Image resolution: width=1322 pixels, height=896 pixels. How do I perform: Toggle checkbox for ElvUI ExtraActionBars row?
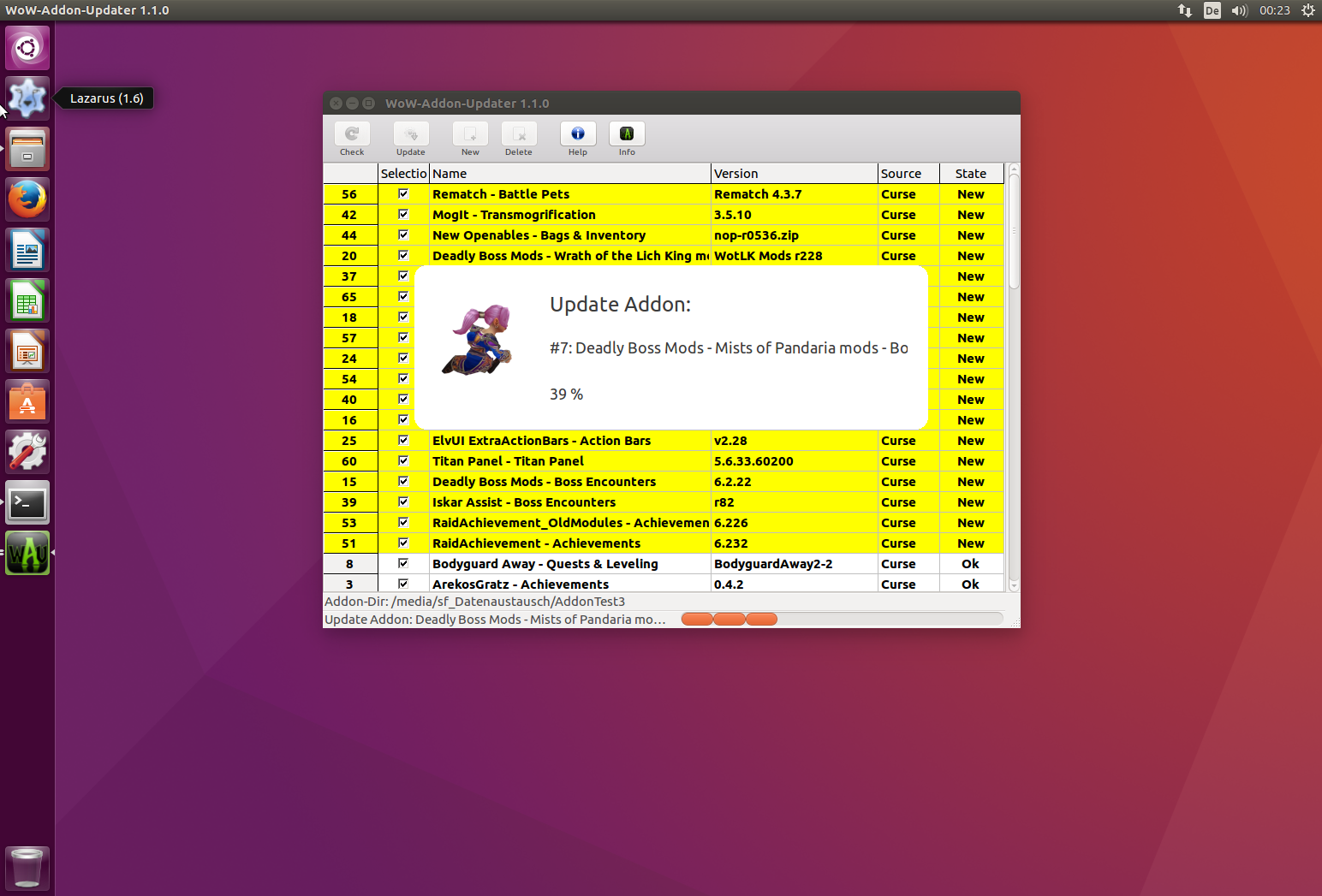pyautogui.click(x=403, y=440)
